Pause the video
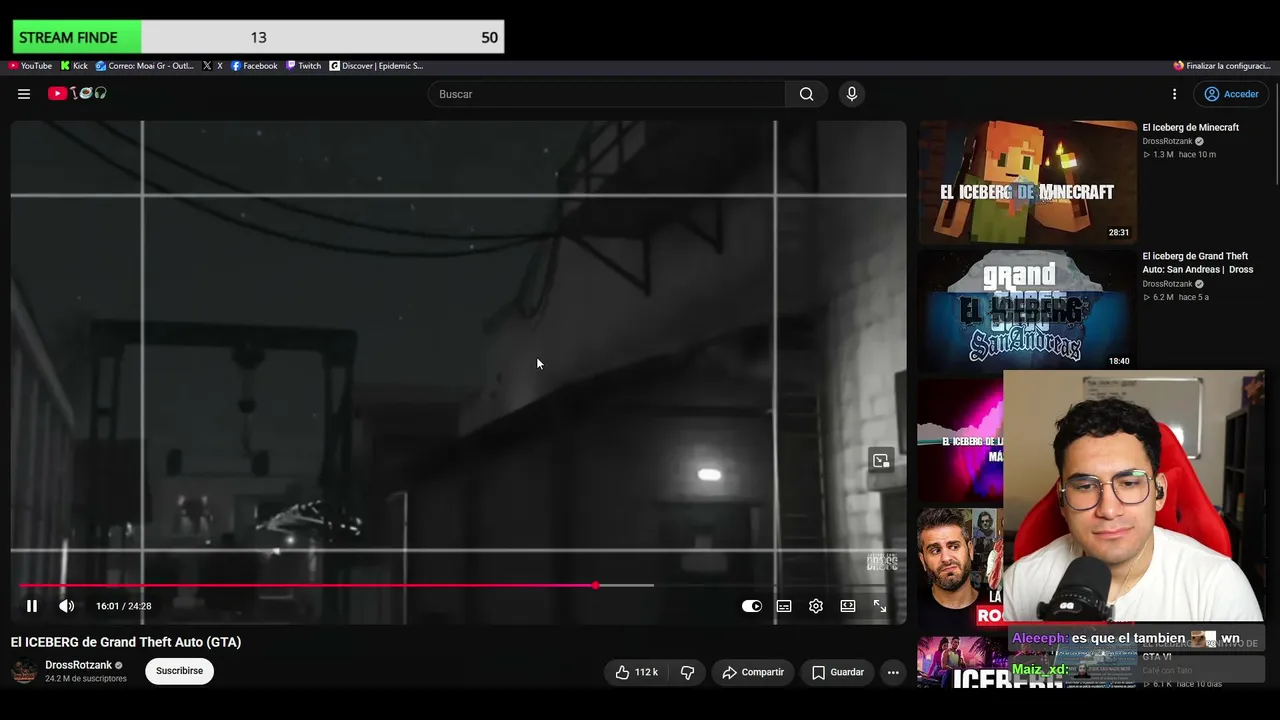Image resolution: width=1280 pixels, height=720 pixels. (32, 606)
